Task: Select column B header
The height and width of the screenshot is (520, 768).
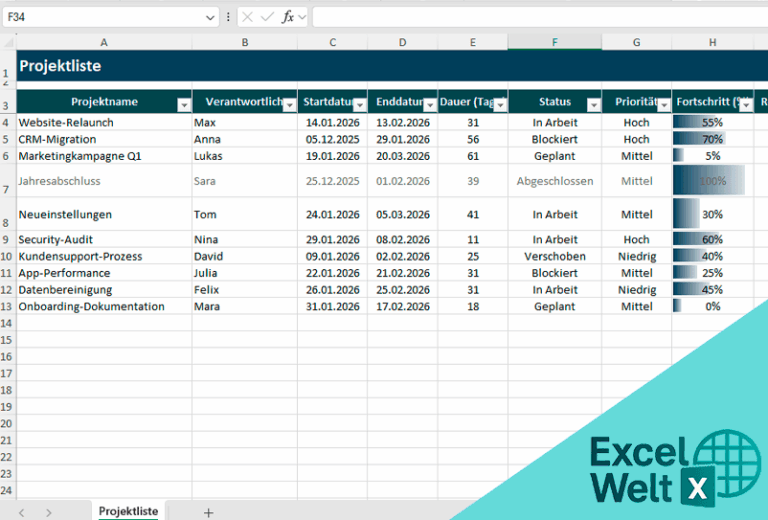Action: coord(245,43)
